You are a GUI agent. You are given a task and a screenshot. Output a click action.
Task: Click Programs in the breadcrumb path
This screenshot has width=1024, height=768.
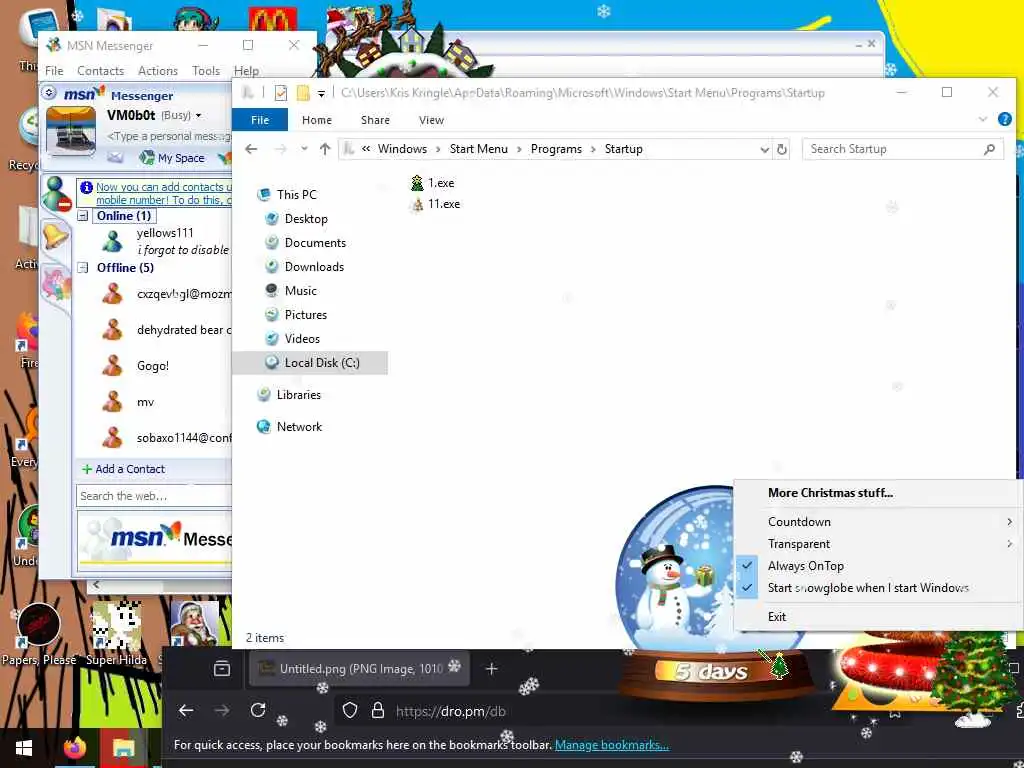556,149
